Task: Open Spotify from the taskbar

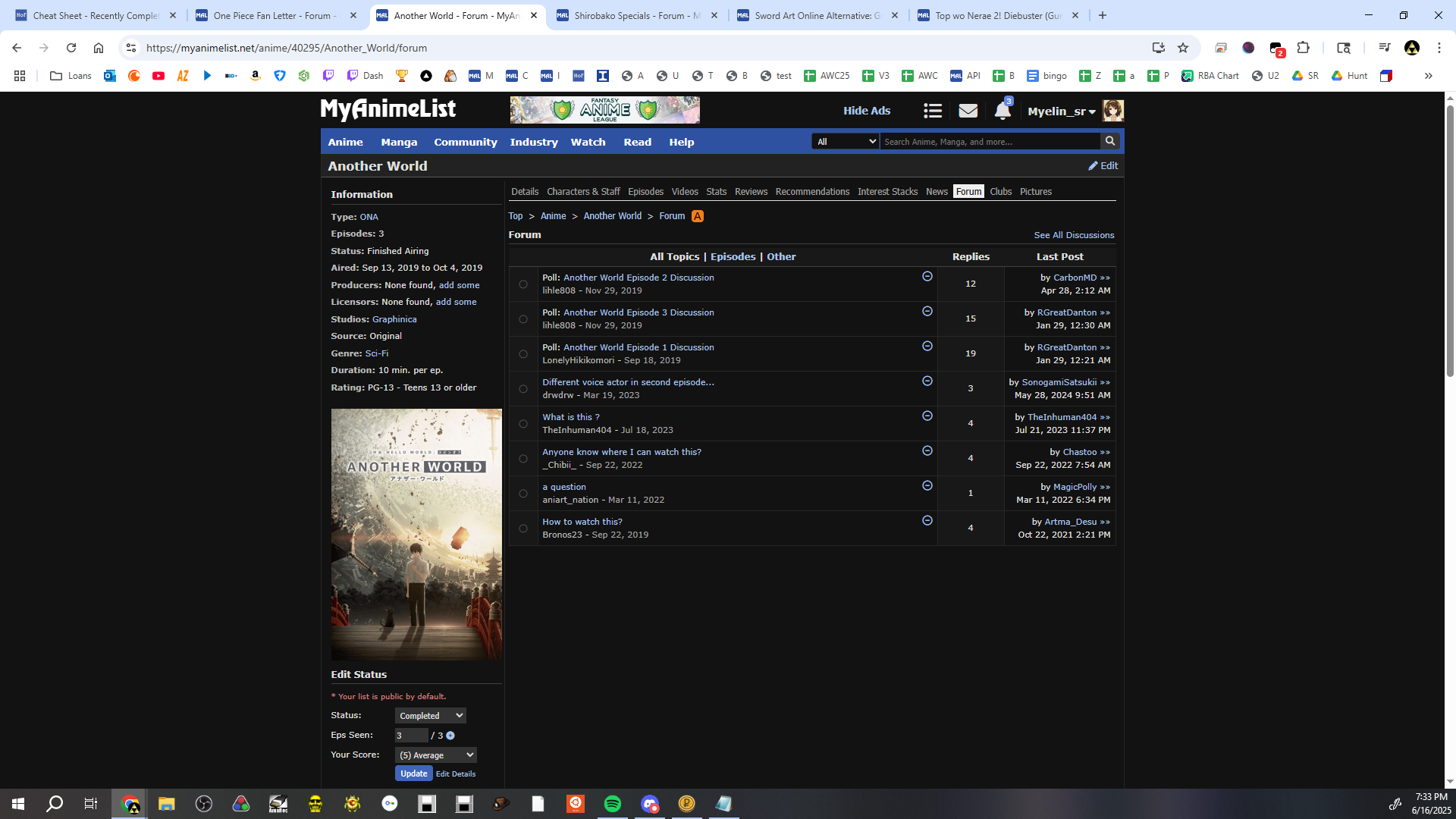Action: tap(612, 804)
